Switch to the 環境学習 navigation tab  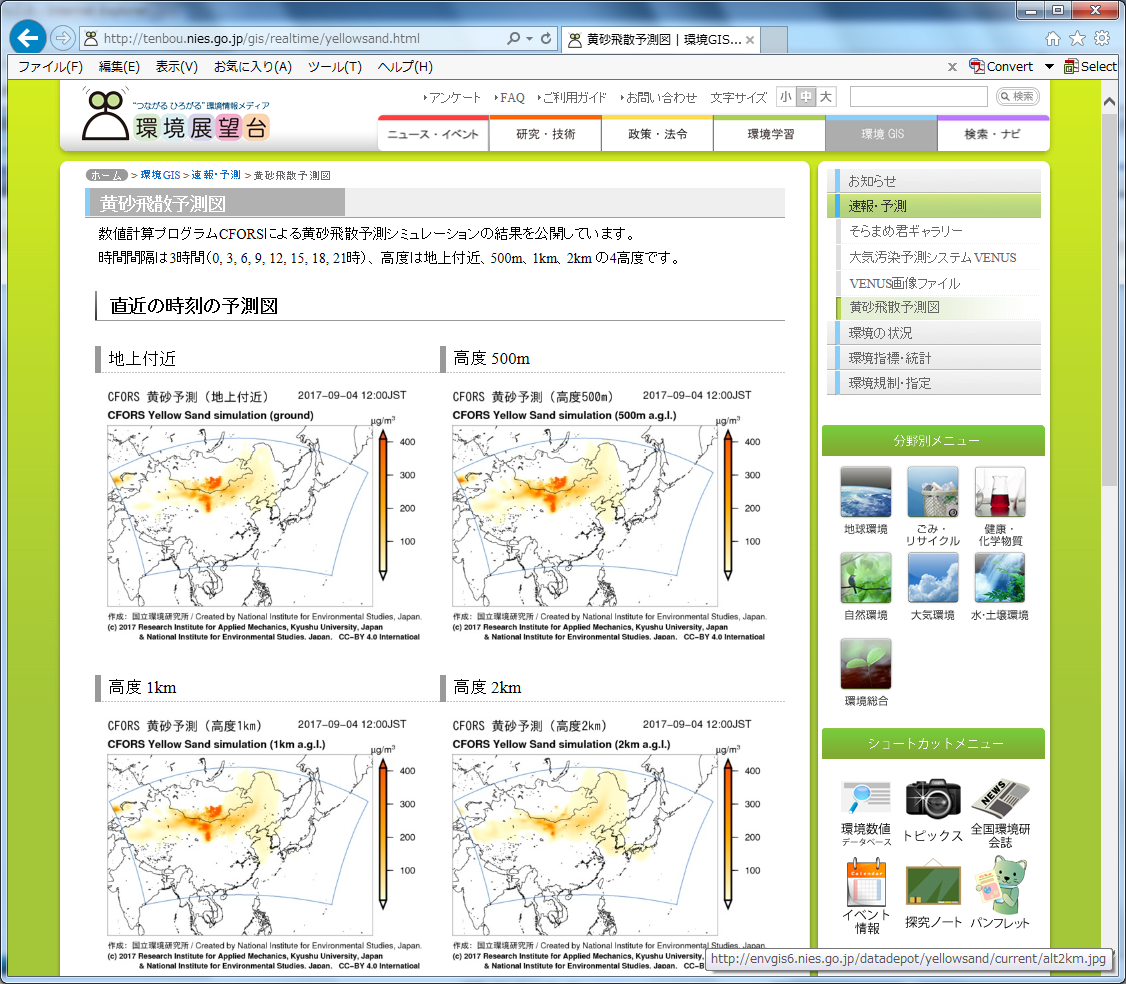tap(769, 134)
